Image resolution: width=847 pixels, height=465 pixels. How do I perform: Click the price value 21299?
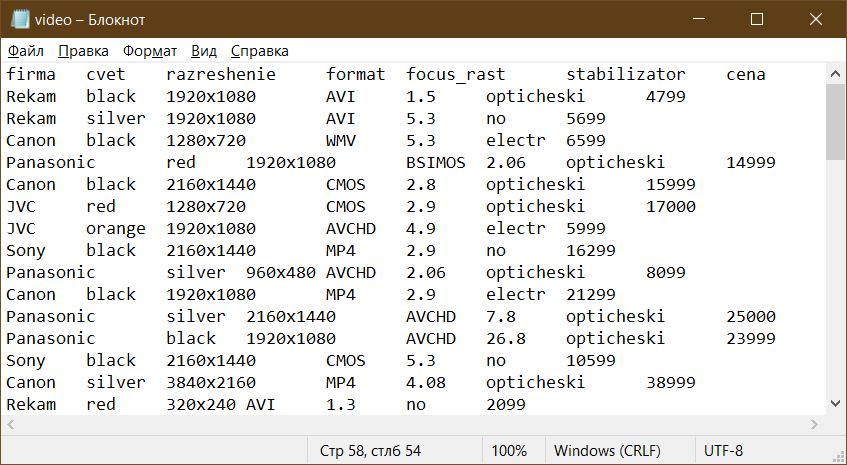591,294
